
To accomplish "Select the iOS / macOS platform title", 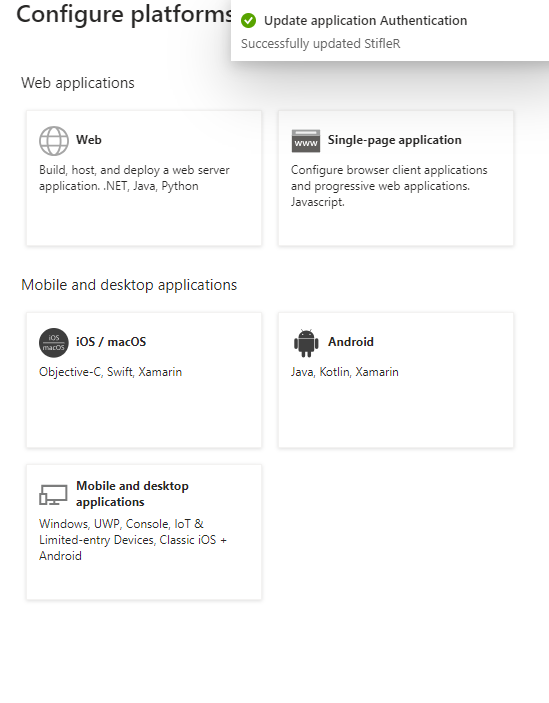I will coord(111,342).
